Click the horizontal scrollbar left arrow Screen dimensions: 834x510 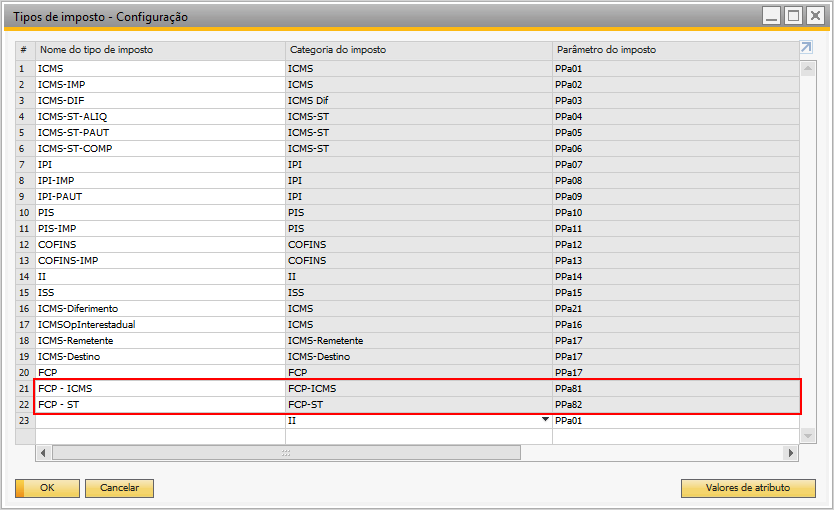[43, 453]
